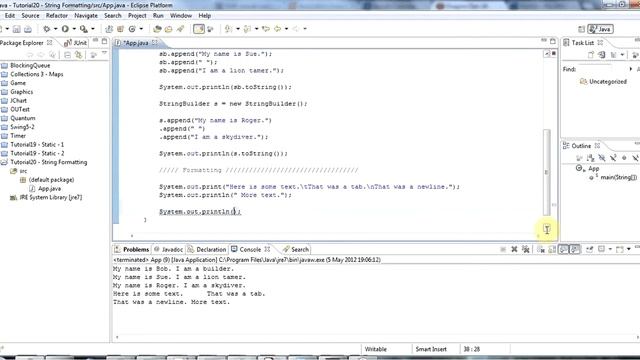The height and width of the screenshot is (360, 640).
Task: Switch to the Problems tab
Action: (132, 249)
